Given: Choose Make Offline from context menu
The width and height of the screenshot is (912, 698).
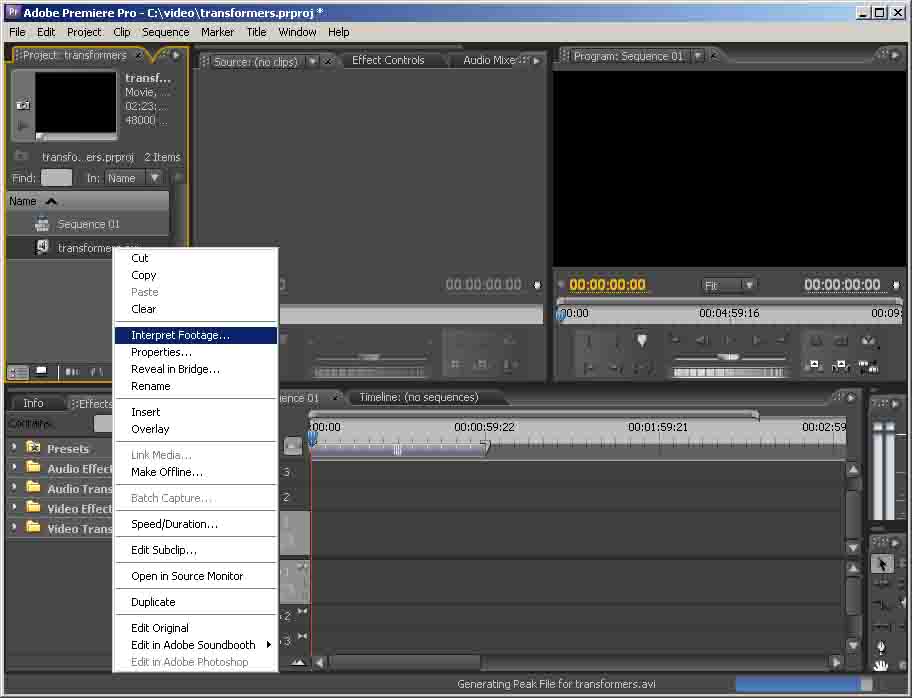Looking at the screenshot, I should pyautogui.click(x=196, y=472).
